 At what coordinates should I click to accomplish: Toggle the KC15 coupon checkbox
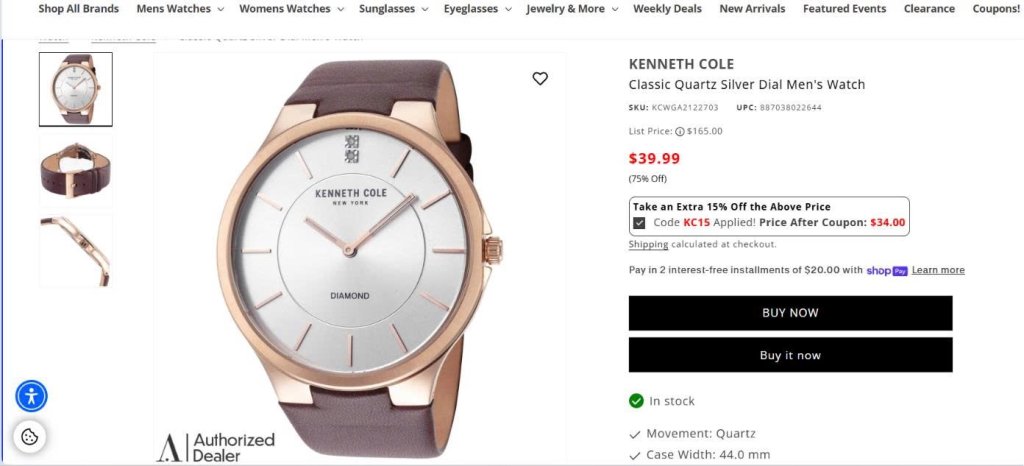coord(639,223)
